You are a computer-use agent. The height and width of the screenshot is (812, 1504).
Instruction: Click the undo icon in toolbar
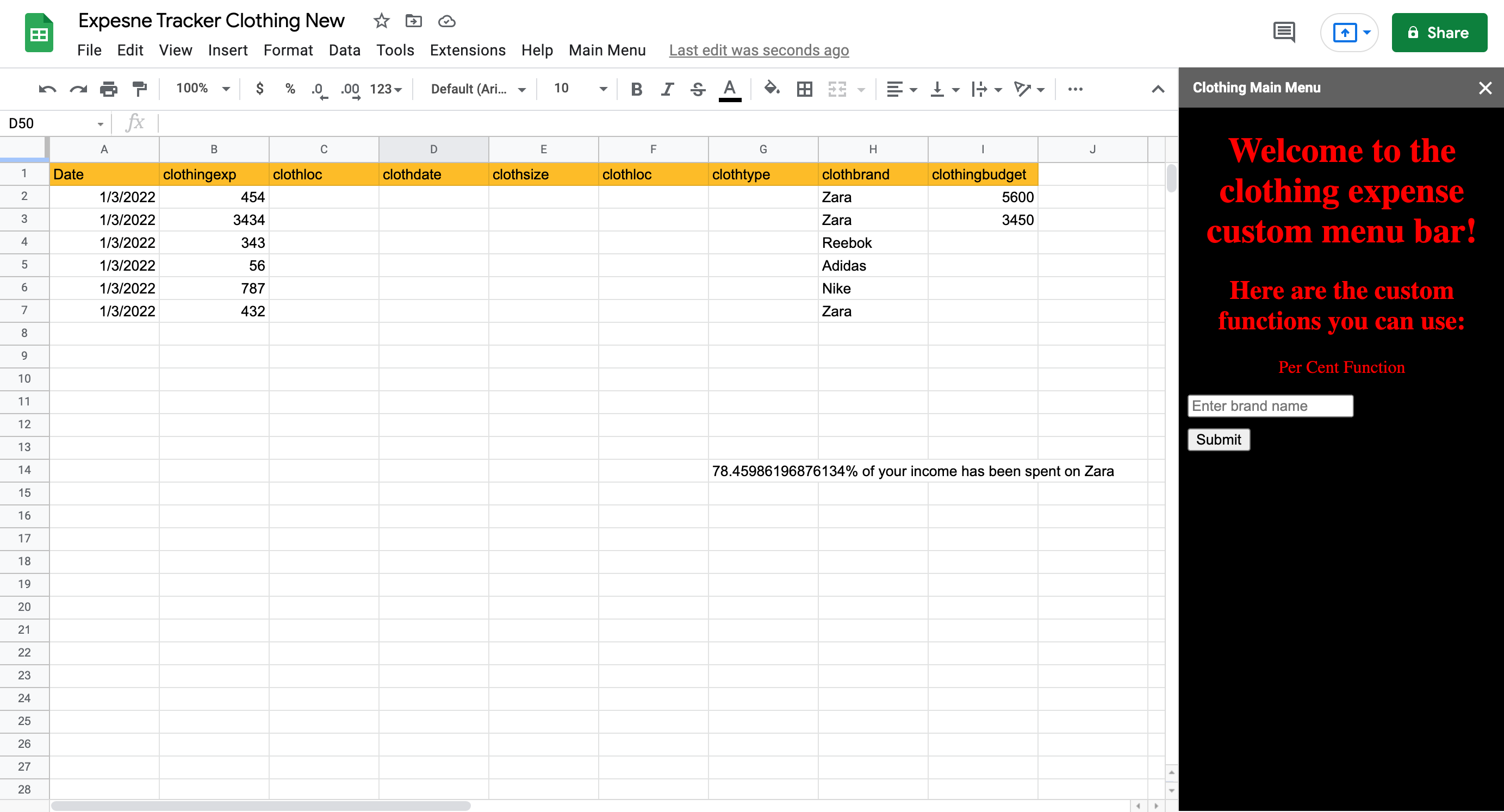[47, 89]
